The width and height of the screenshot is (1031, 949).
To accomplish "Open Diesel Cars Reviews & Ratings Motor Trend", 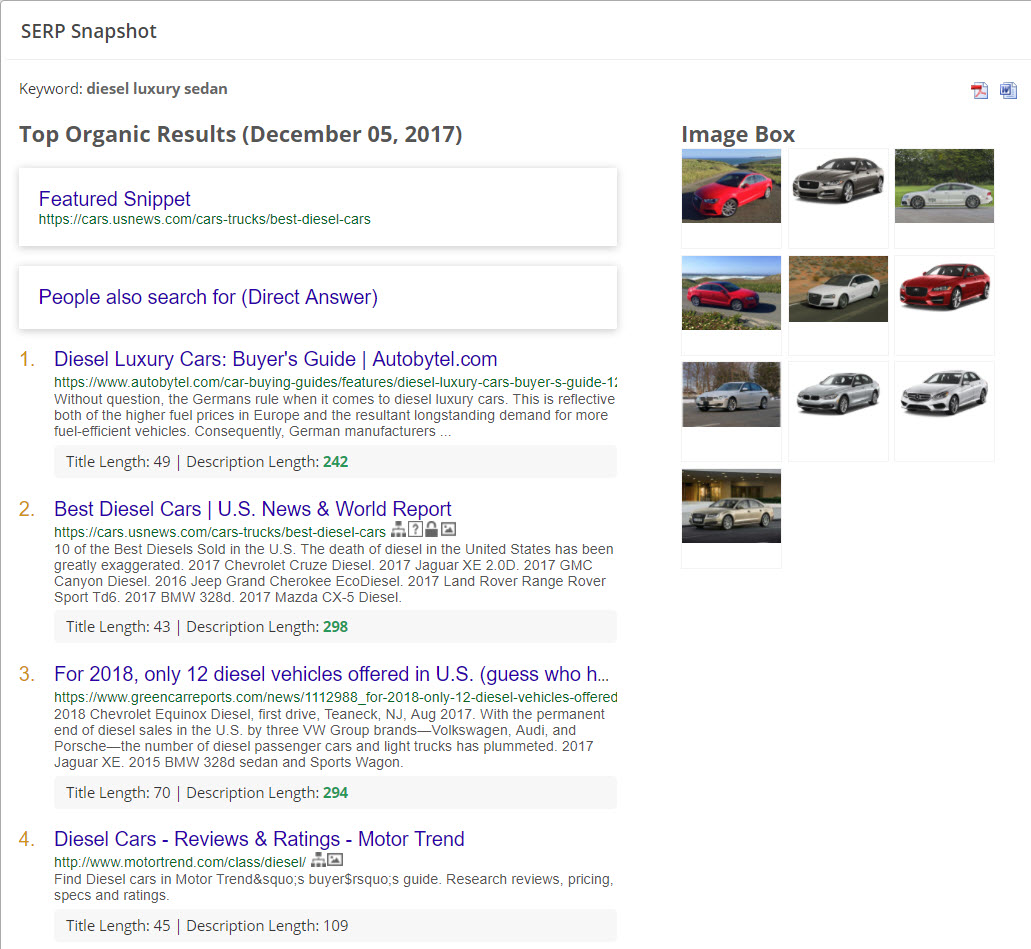I will pyautogui.click(x=259, y=839).
